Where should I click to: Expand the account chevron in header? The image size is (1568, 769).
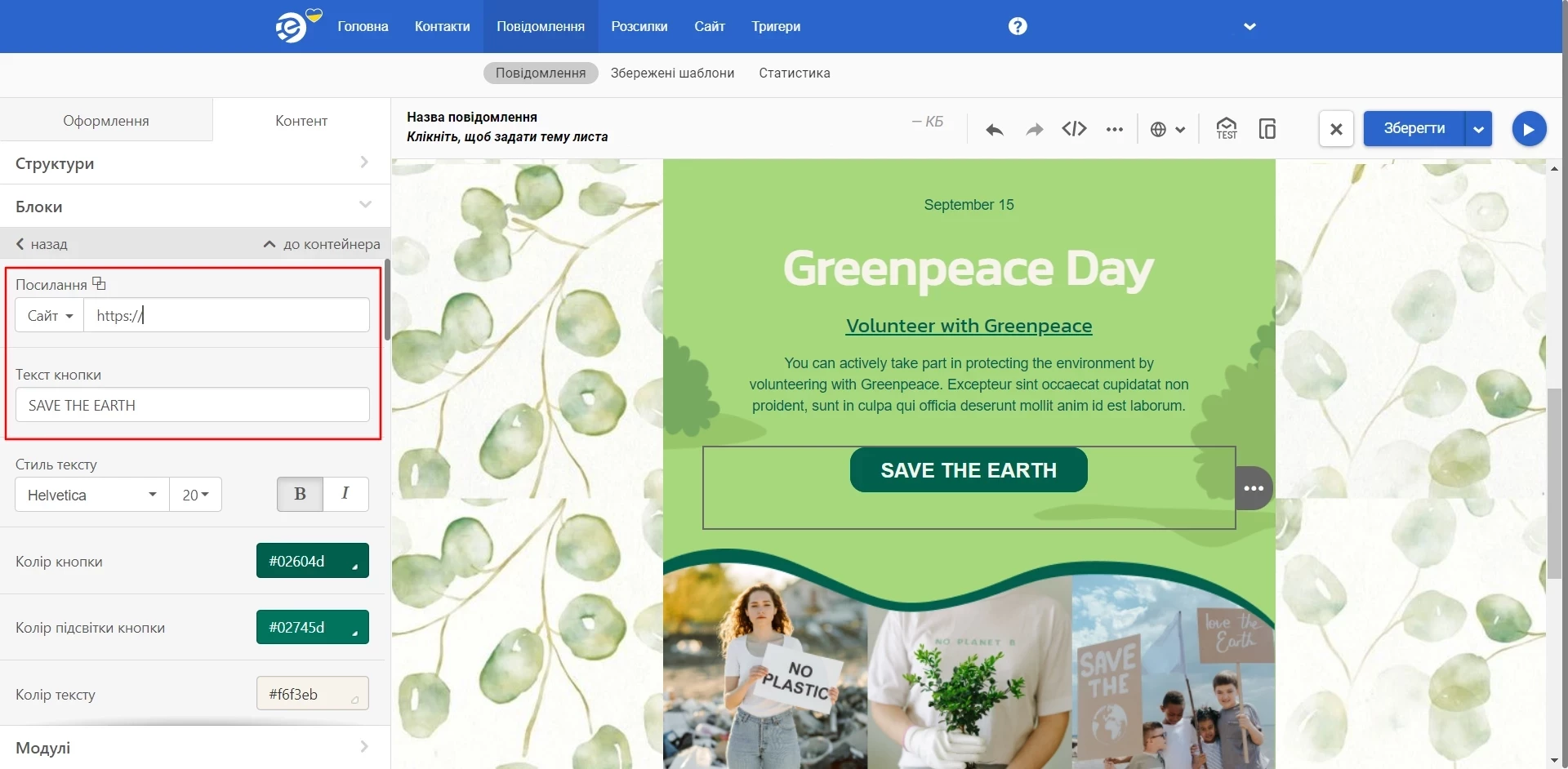click(1249, 27)
